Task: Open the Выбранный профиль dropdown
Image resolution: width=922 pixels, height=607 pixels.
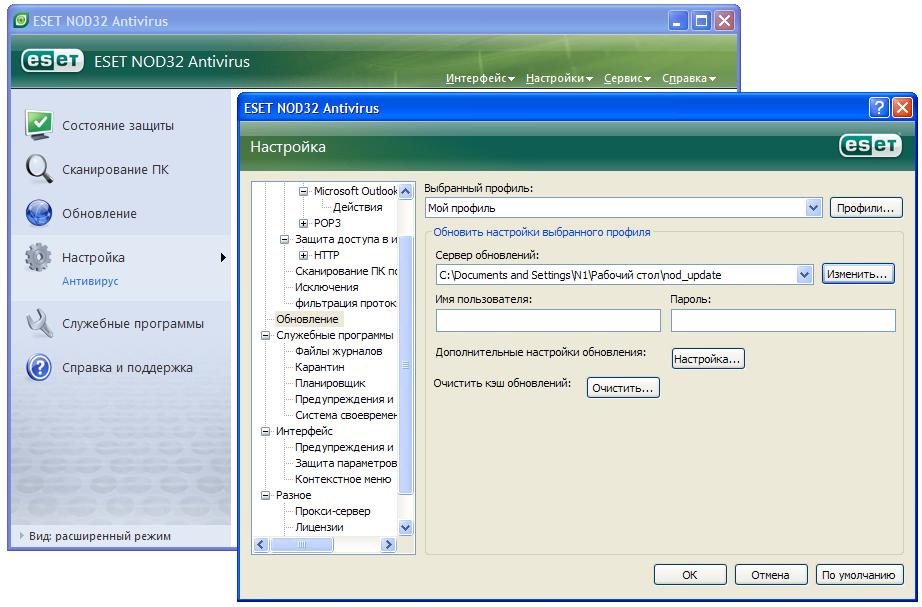Action: pyautogui.click(x=813, y=208)
